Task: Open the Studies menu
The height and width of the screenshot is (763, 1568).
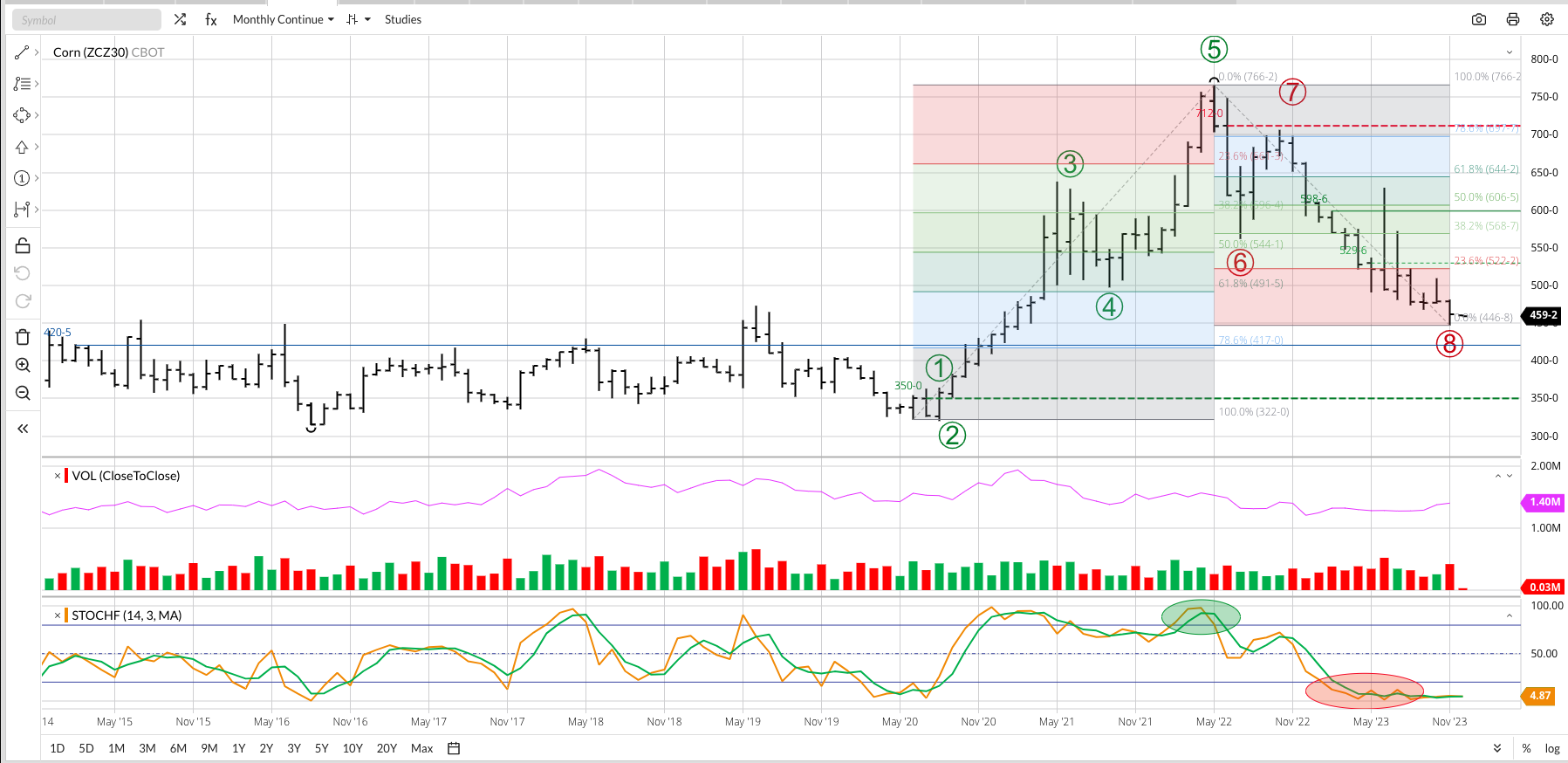Action: tap(403, 19)
